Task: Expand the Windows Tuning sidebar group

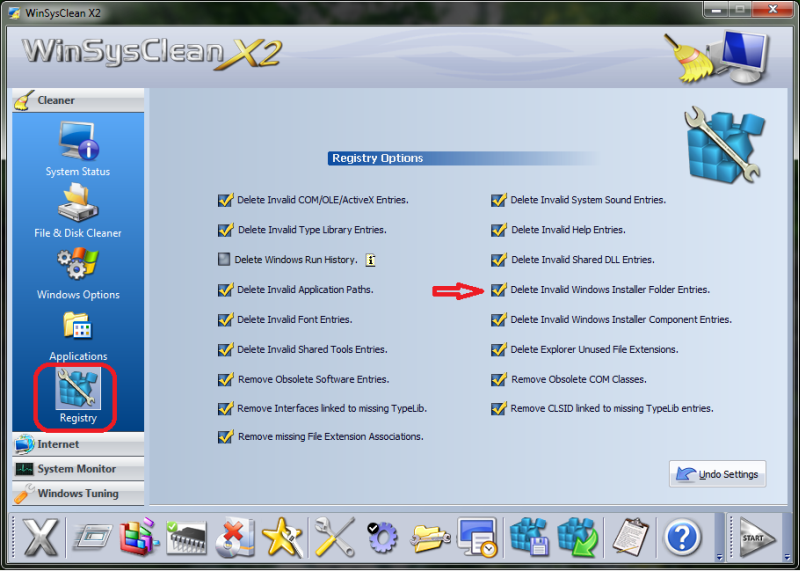Action: point(78,493)
